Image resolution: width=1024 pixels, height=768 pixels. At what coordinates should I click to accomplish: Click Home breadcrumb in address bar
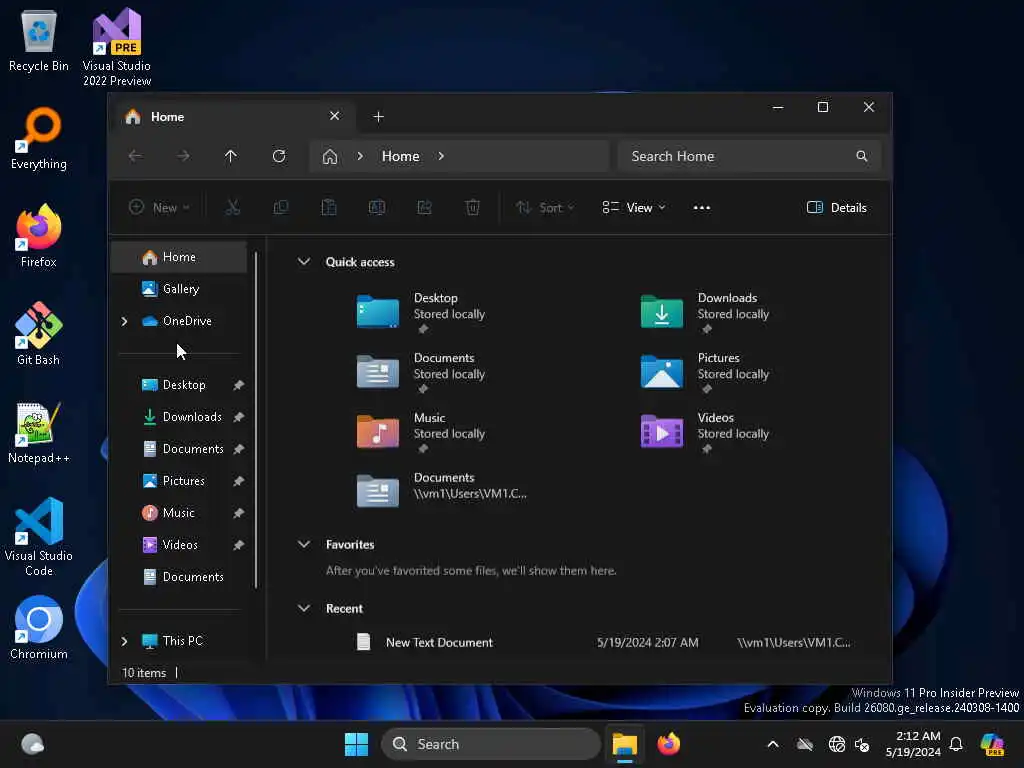(x=400, y=156)
